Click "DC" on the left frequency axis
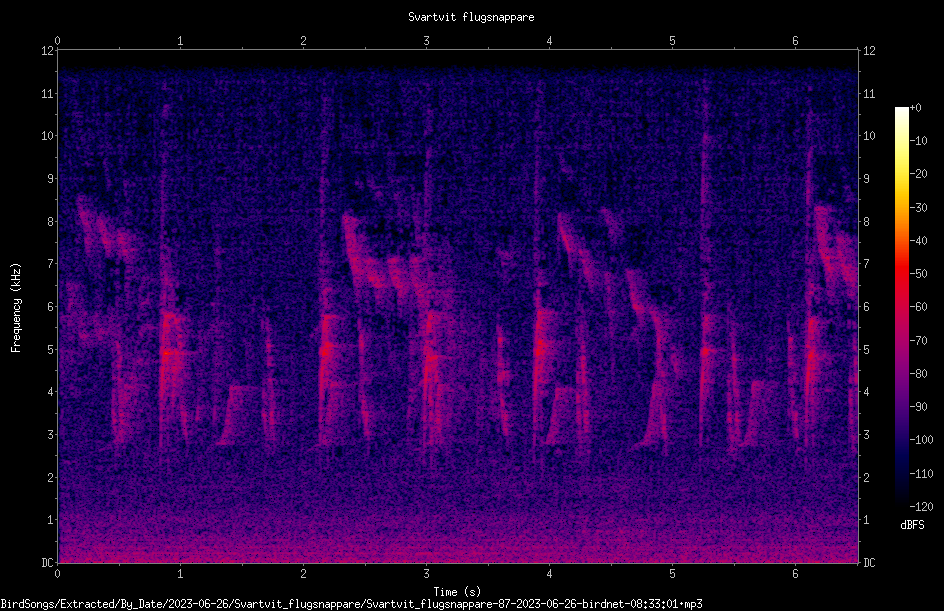Viewport: 944px width, 611px height. (x=47, y=563)
